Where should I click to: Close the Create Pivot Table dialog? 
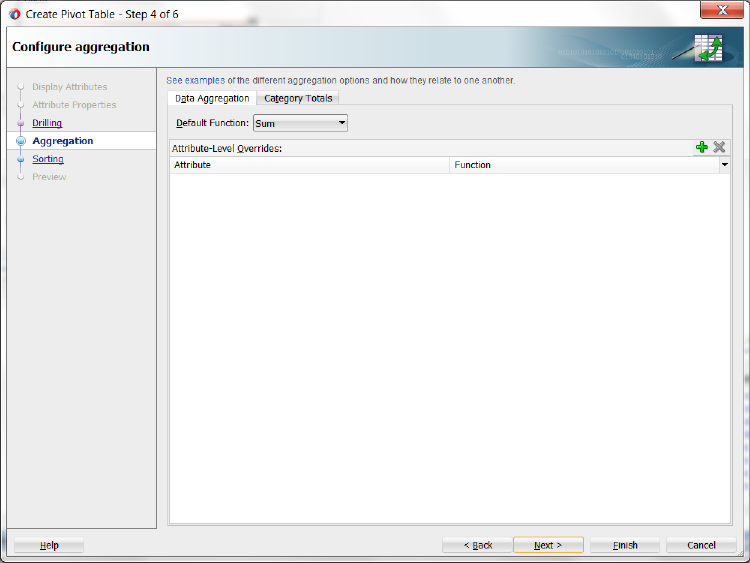[x=722, y=10]
